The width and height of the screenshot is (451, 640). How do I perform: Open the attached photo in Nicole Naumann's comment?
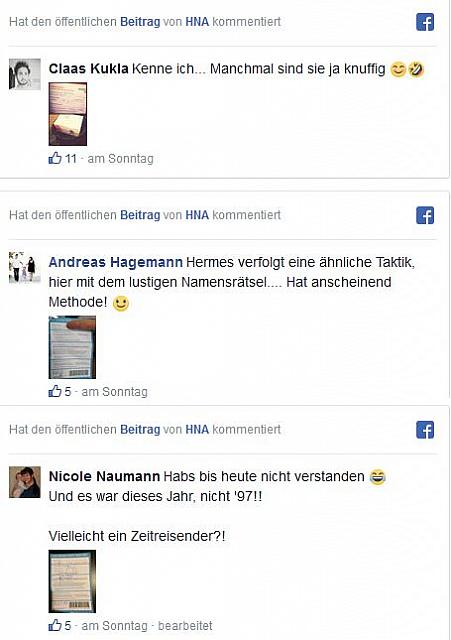[72, 582]
